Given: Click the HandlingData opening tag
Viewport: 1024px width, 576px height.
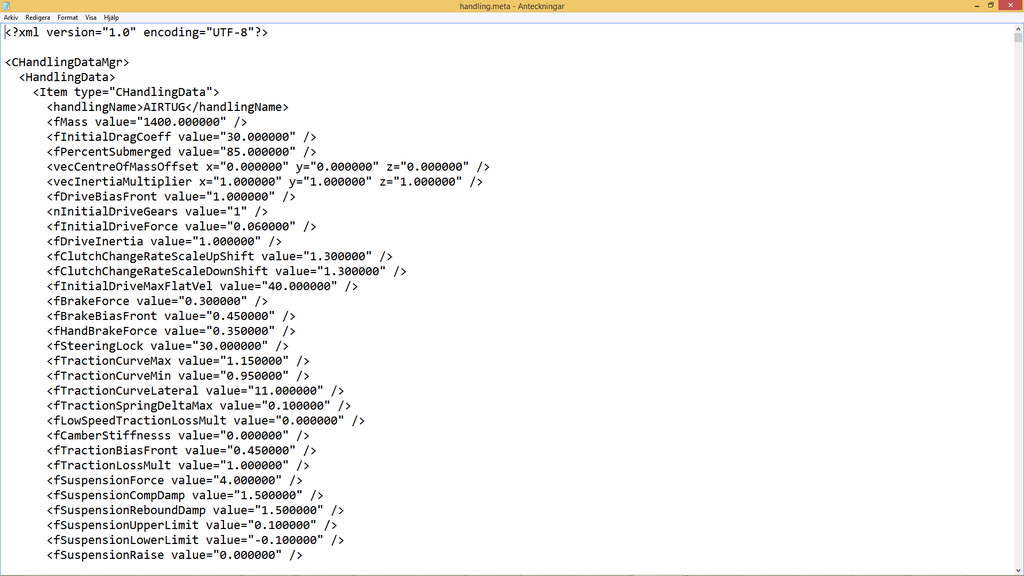Looking at the screenshot, I should pyautogui.click(x=67, y=77).
